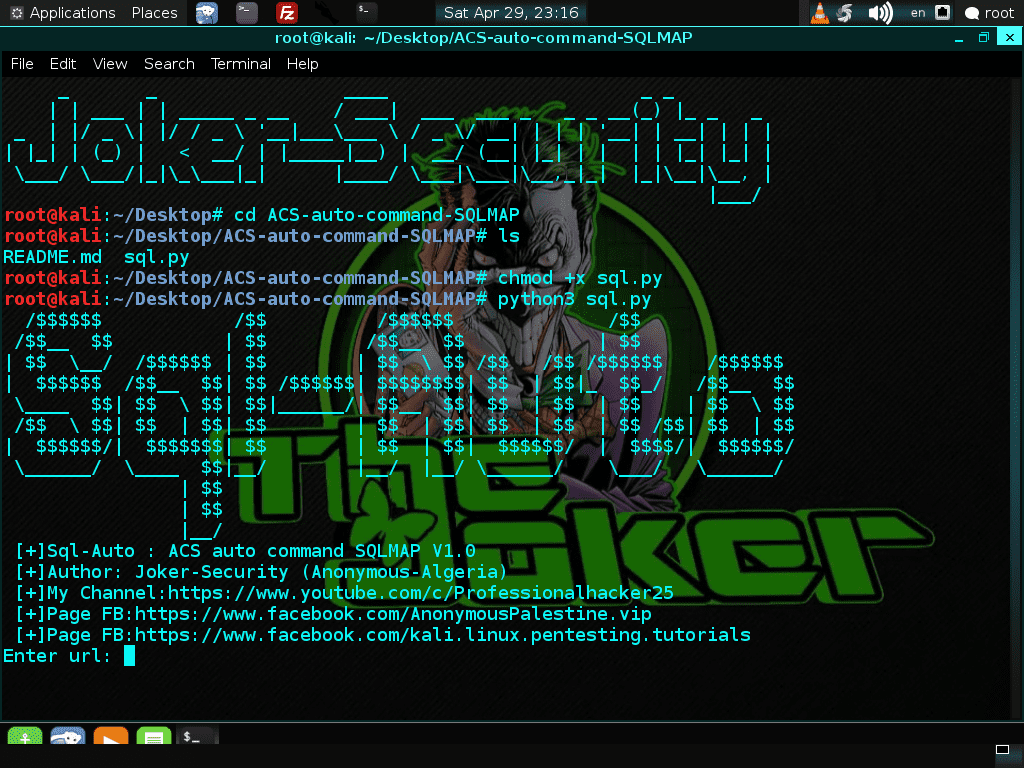This screenshot has width=1024, height=768.
Task: Click the terminal launcher next to Places
Action: pos(246,13)
